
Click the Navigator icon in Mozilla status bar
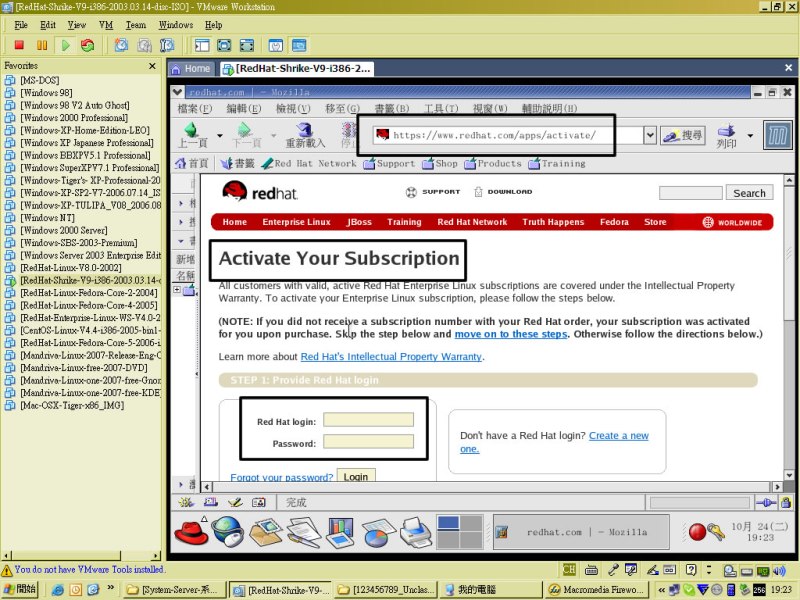[186, 503]
